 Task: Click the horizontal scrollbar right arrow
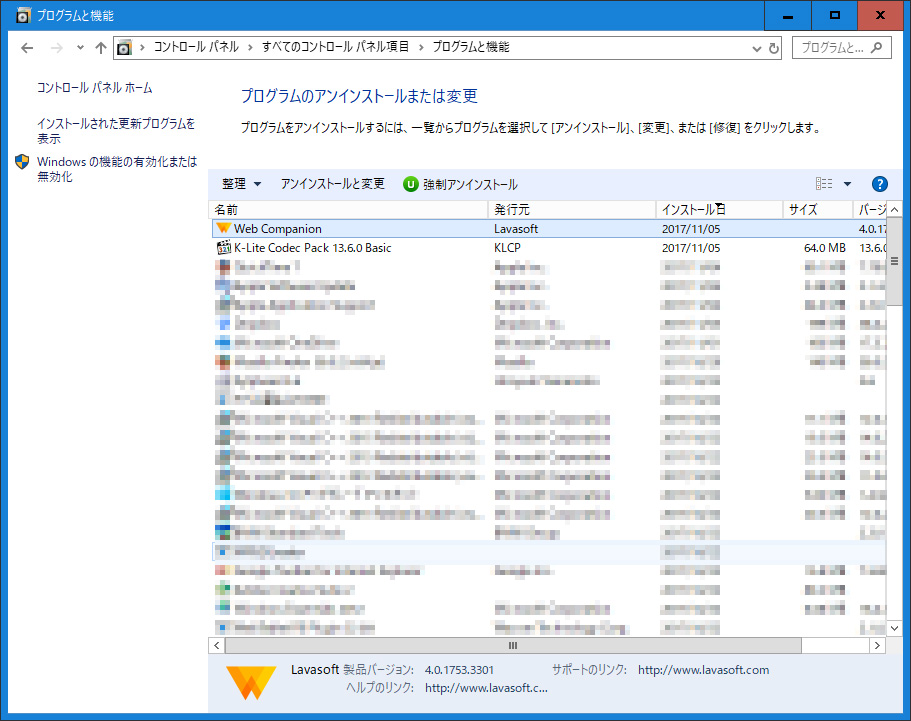tap(877, 645)
